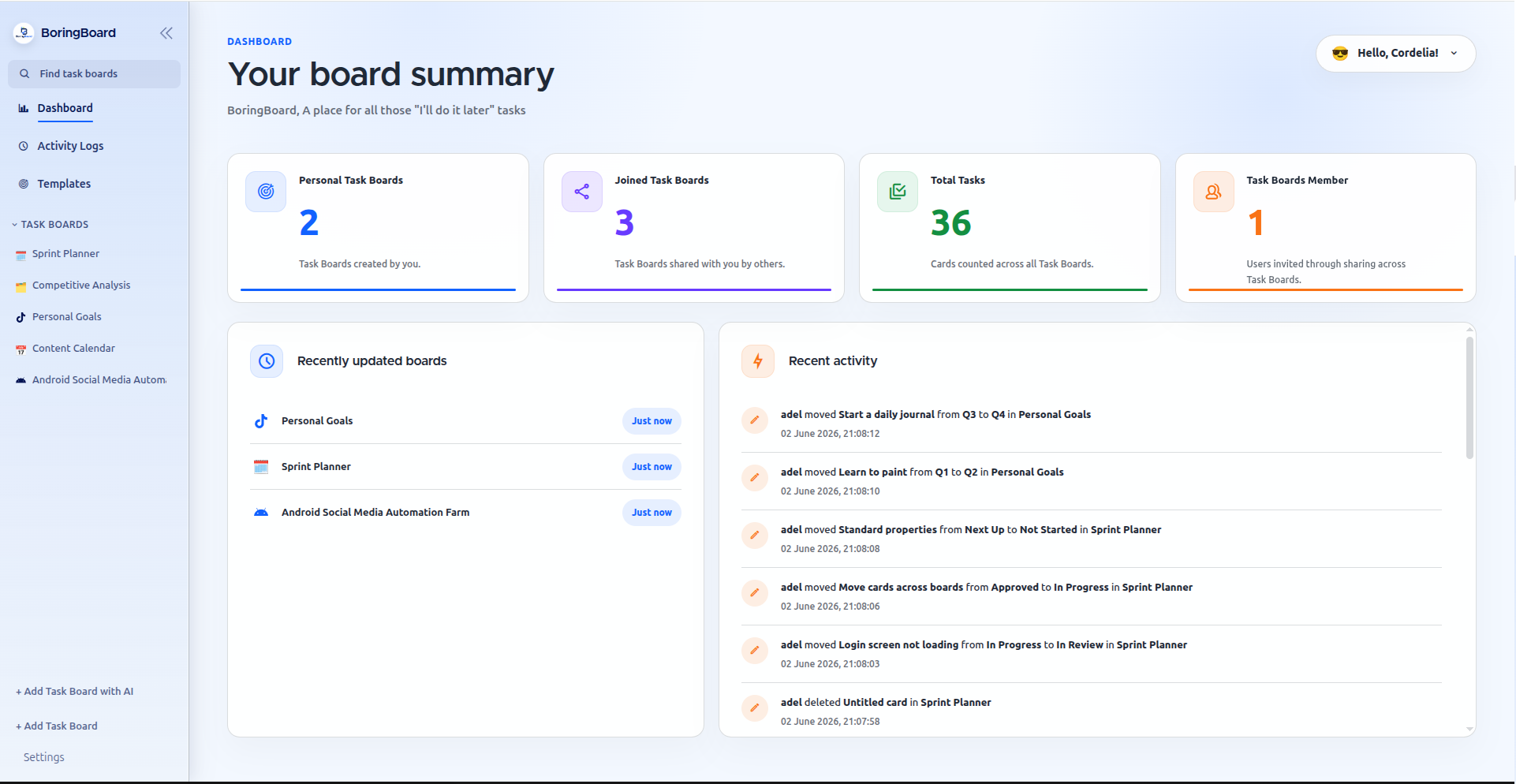Click the Recently updated boards clock icon
This screenshot has height=784, width=1516.
[x=267, y=361]
